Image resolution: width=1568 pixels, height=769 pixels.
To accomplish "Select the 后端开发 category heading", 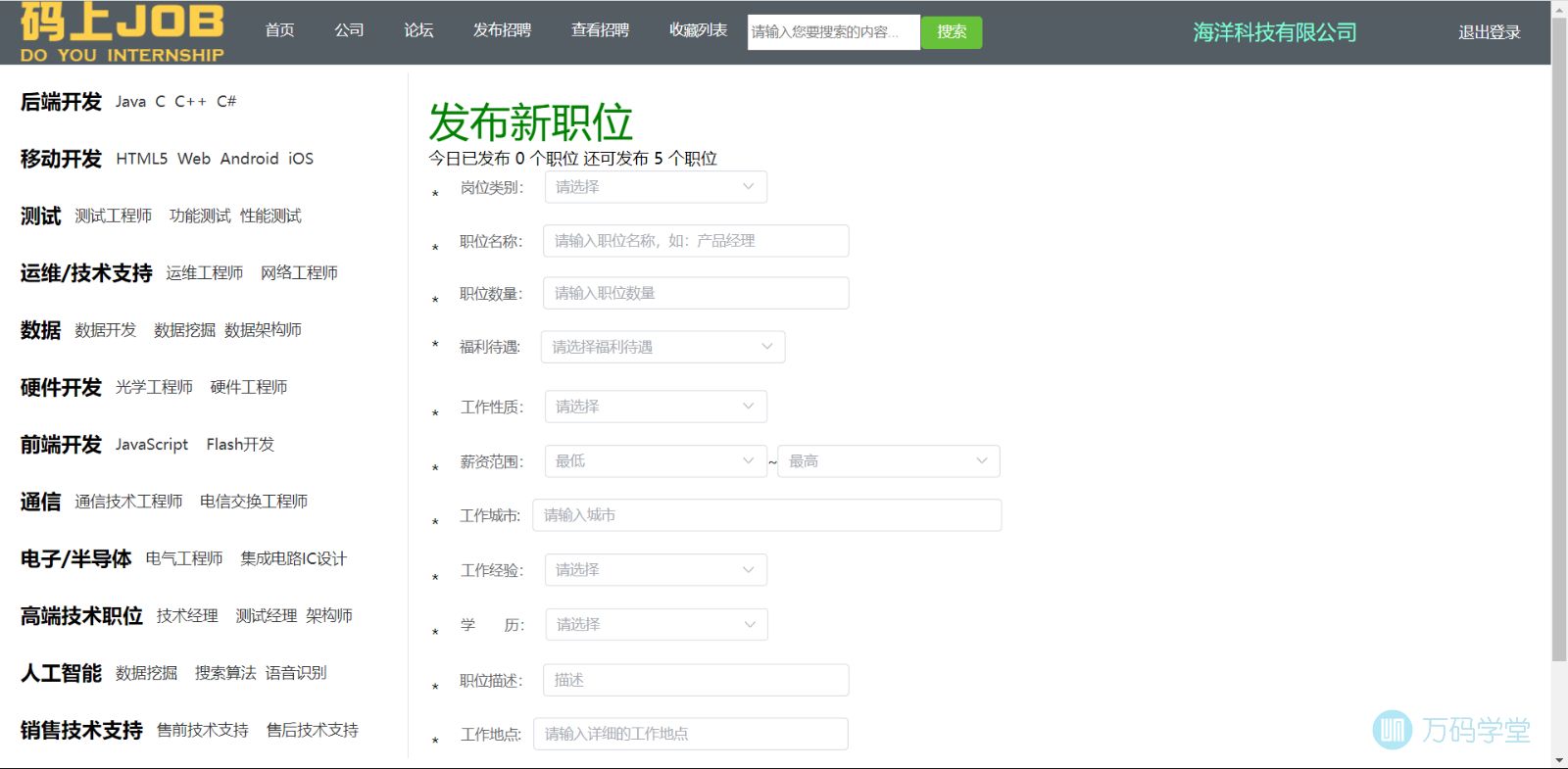I will (x=61, y=102).
